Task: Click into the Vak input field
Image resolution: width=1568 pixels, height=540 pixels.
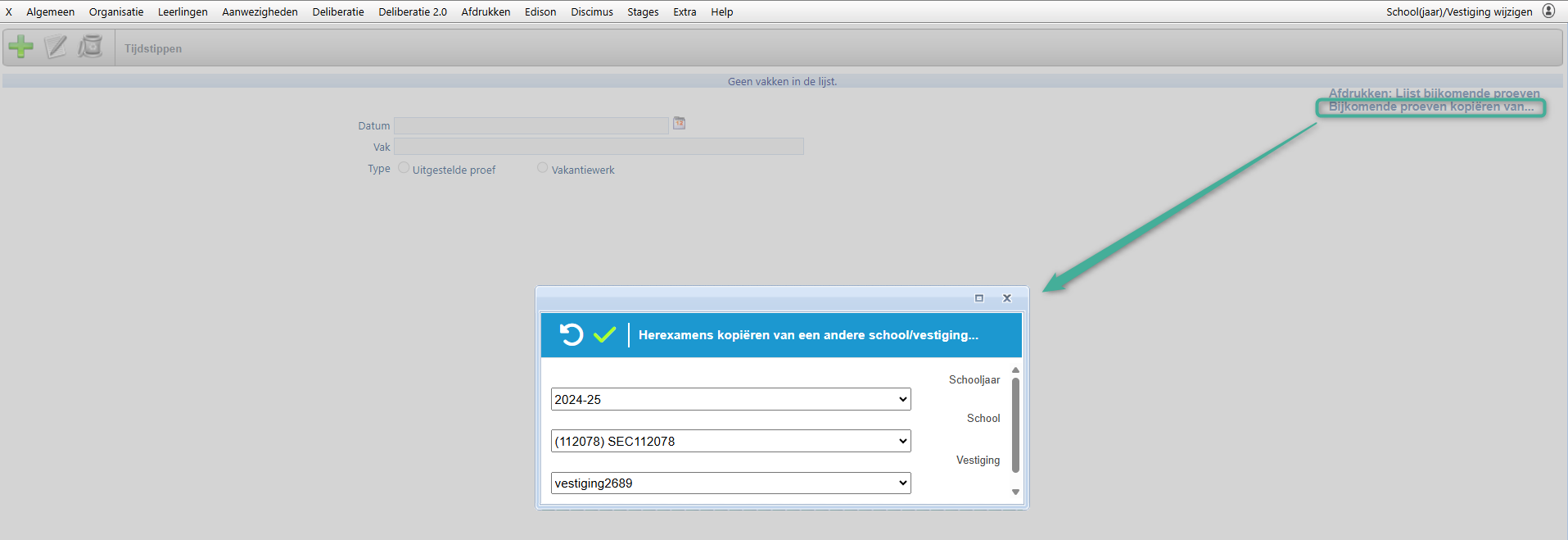Action: (599, 147)
